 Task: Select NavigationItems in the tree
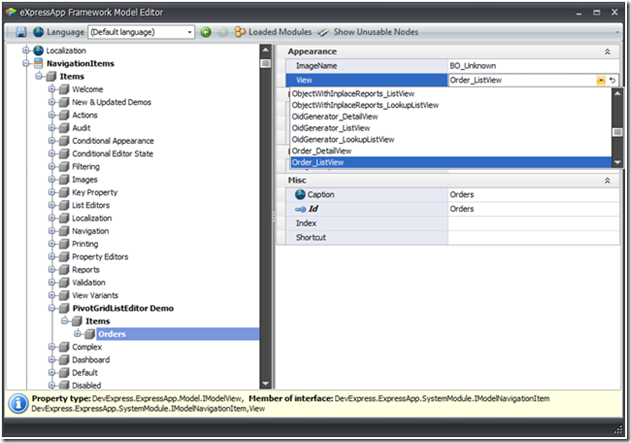[x=80, y=63]
